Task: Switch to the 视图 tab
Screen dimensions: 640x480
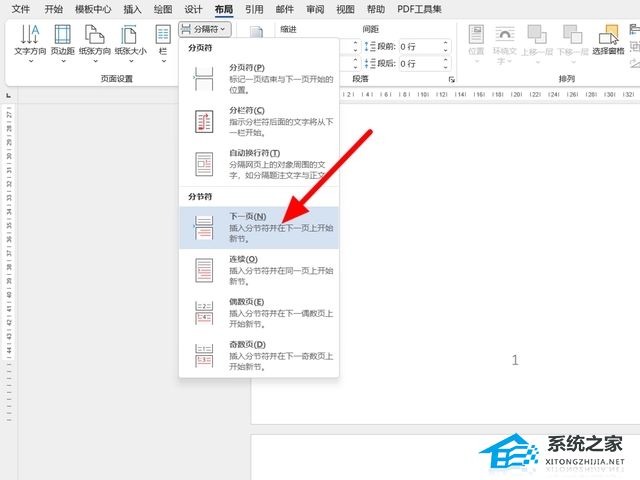Action: [x=345, y=9]
